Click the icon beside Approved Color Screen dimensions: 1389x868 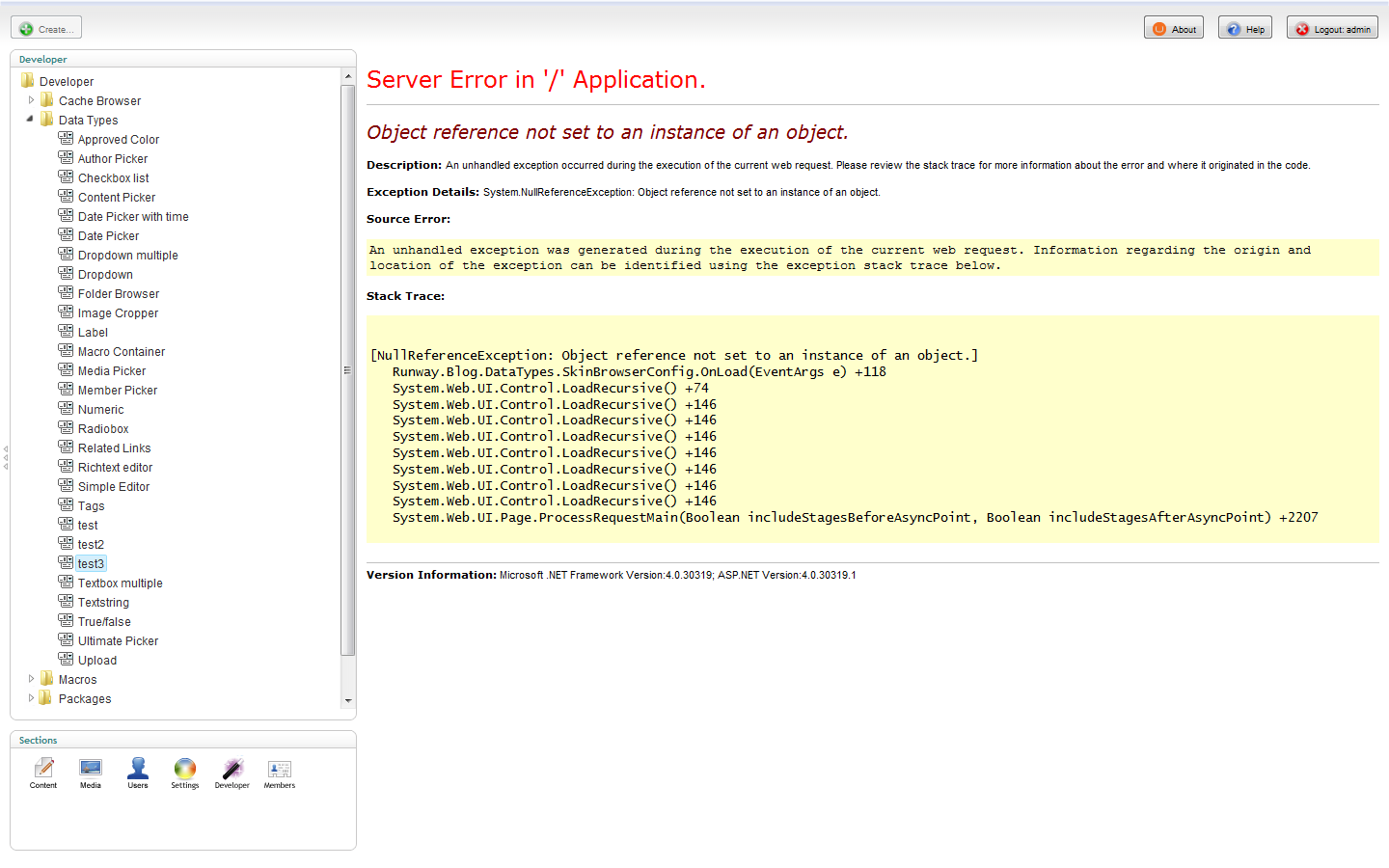66,139
